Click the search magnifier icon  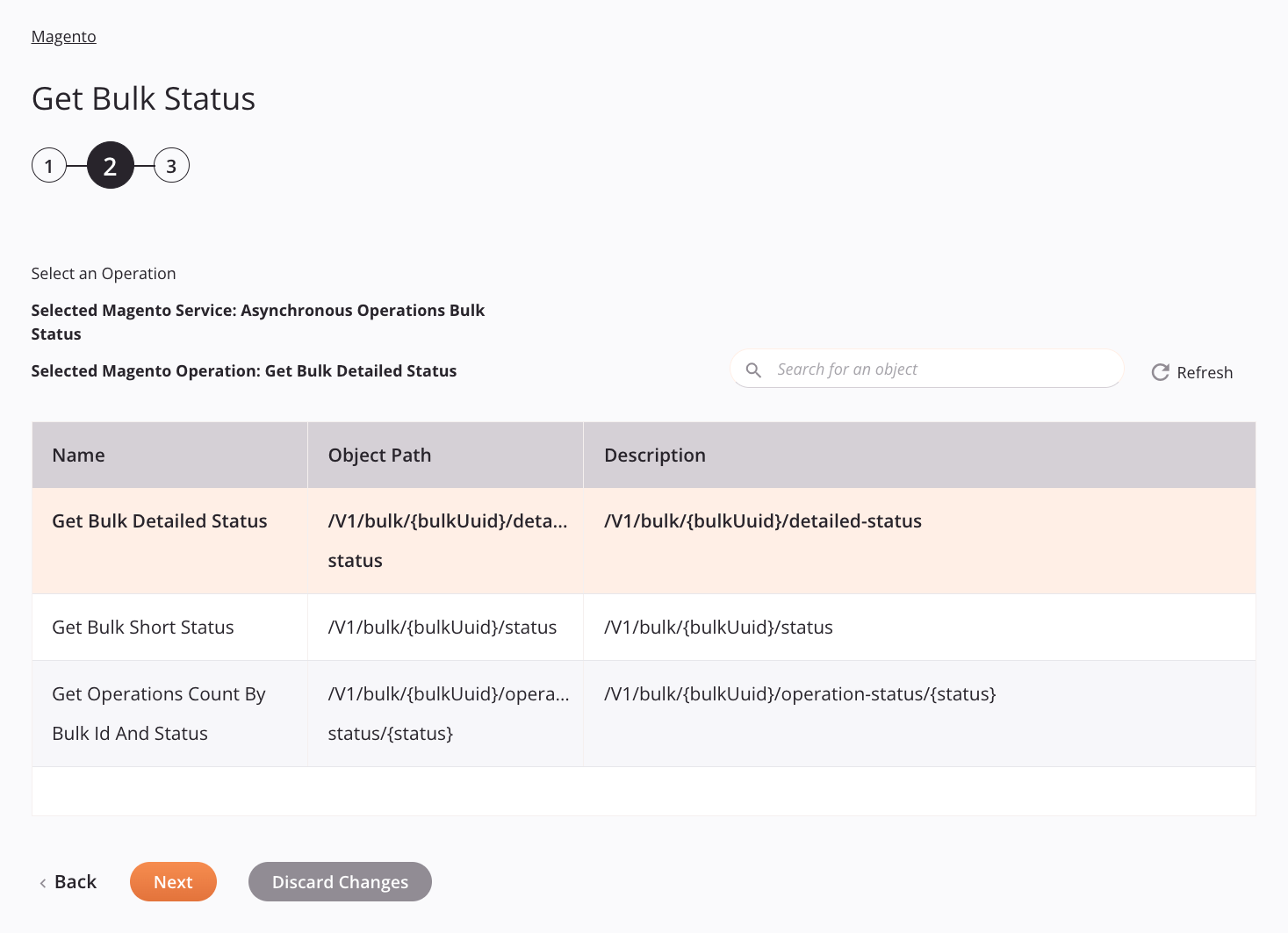(x=753, y=370)
